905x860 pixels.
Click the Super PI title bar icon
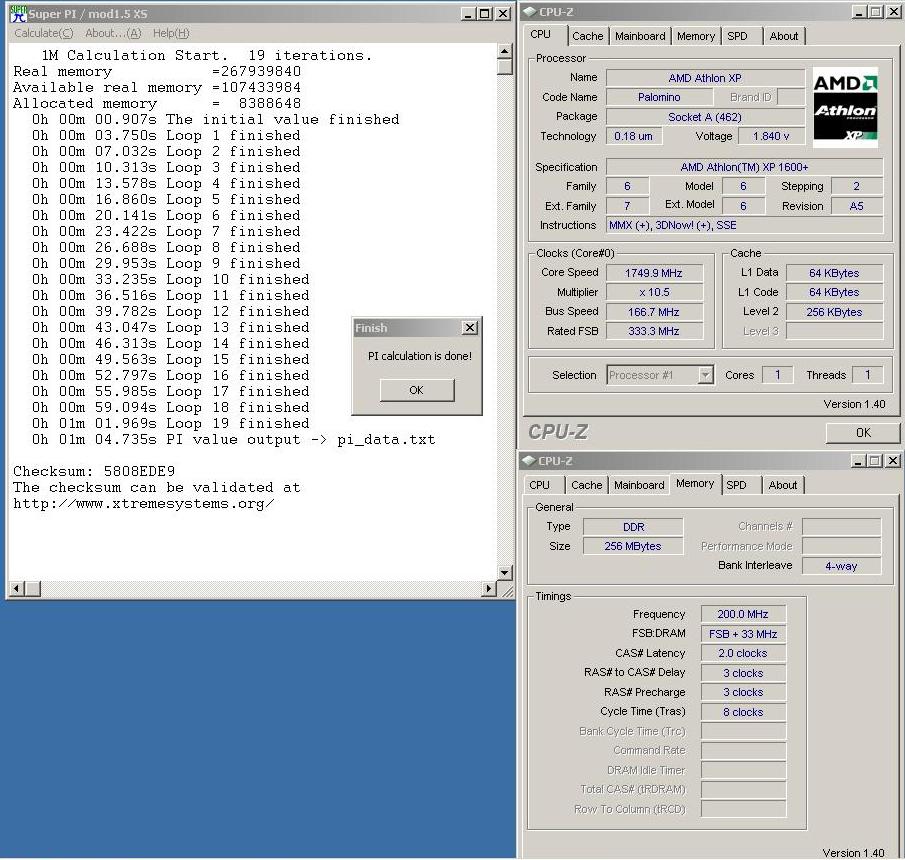tap(18, 13)
